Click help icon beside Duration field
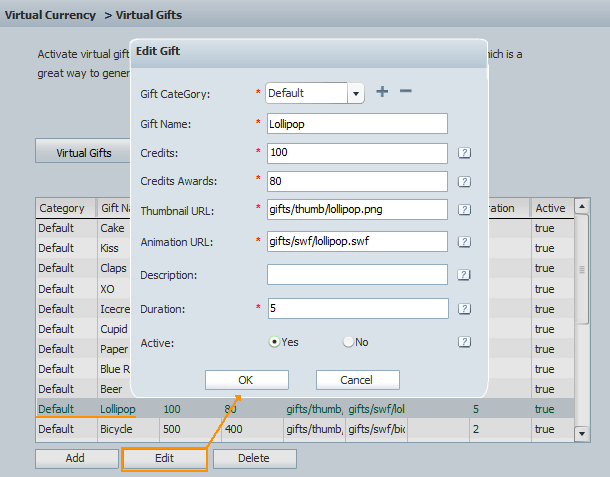This screenshot has width=610, height=477. 464,308
